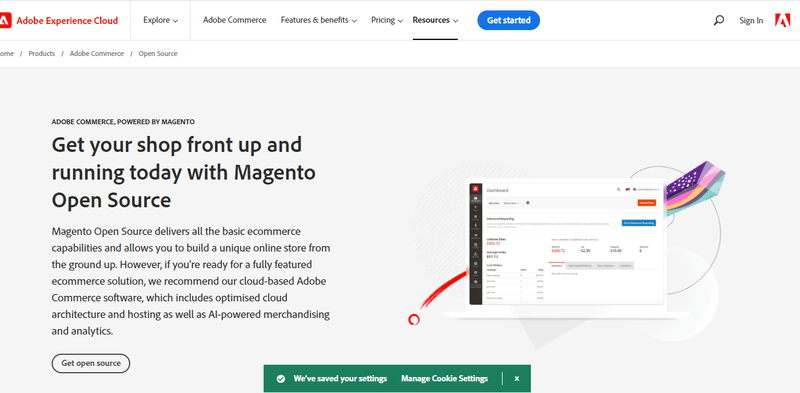Expand the Resources dropdown
Image resolution: width=800 pixels, height=393 pixels.
pos(435,20)
